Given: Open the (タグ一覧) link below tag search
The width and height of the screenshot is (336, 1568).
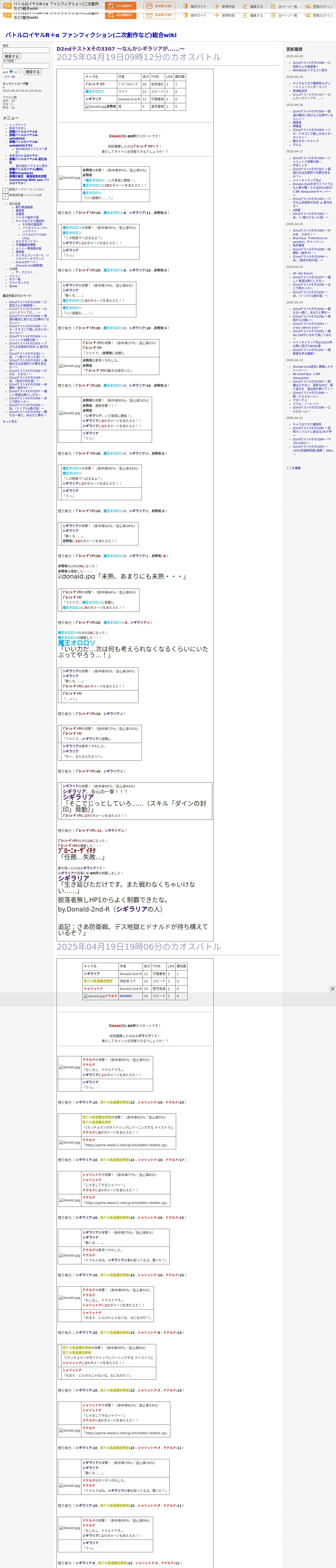Looking at the screenshot, I should click(x=9, y=77).
